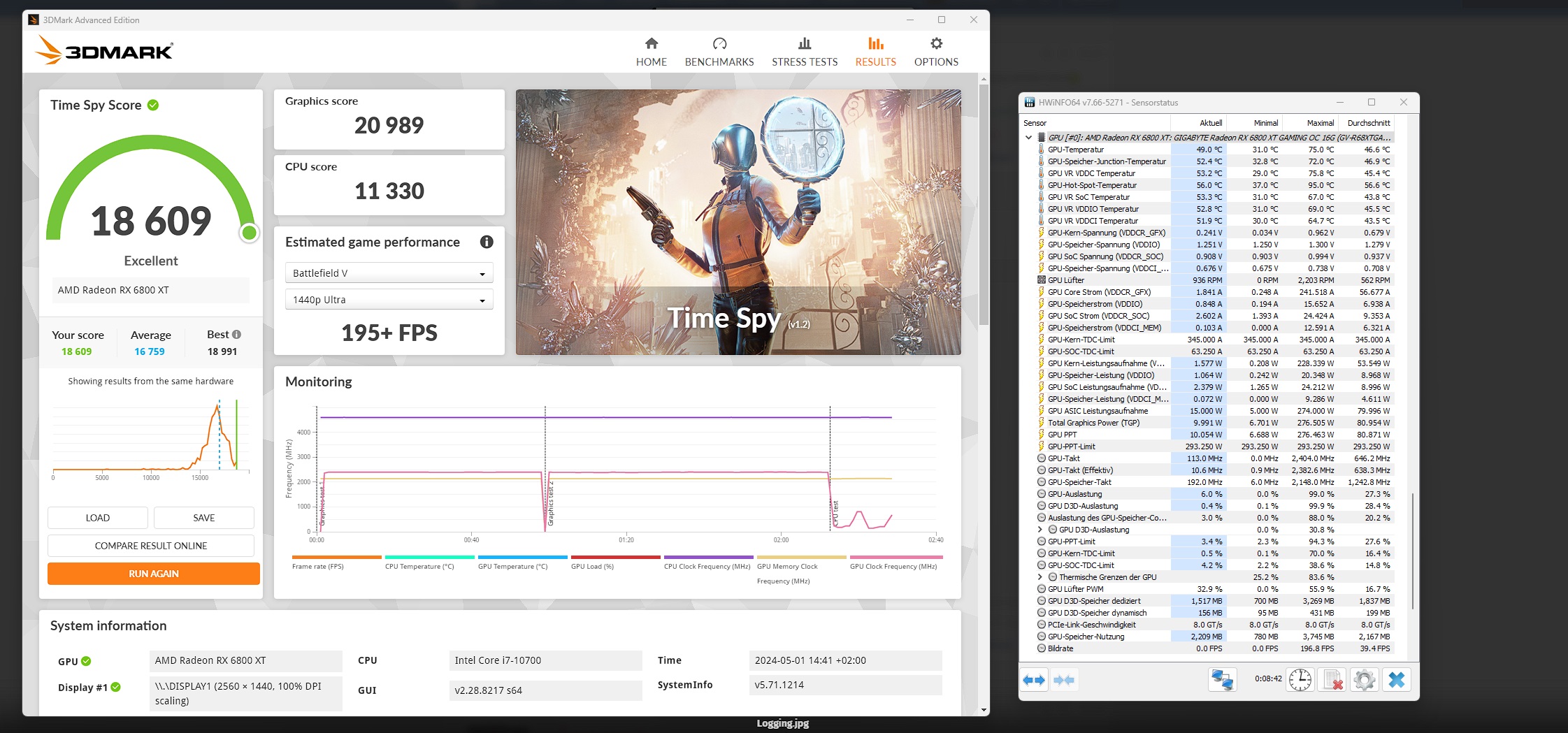Click the lightning icon on the GPU ASIC Leistungsaufnahme row
The width and height of the screenshot is (1568, 733).
(x=1042, y=411)
